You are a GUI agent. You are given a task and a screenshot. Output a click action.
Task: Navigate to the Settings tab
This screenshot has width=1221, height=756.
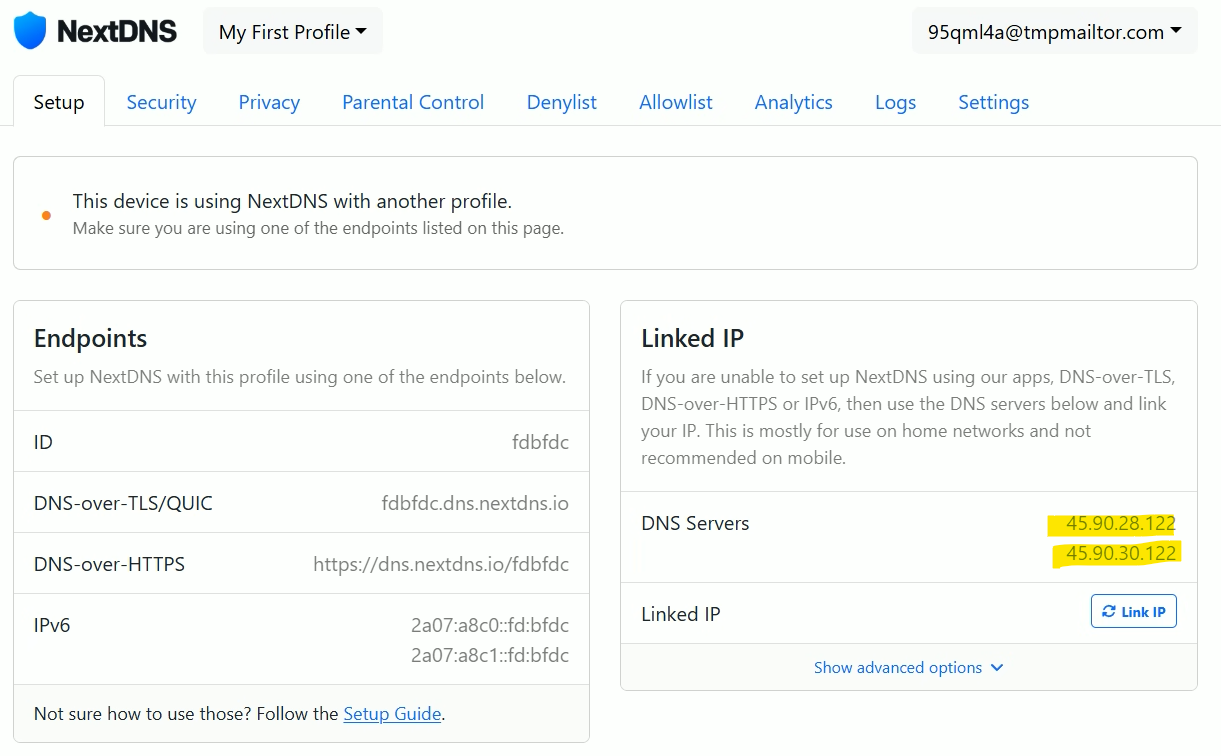pos(993,102)
